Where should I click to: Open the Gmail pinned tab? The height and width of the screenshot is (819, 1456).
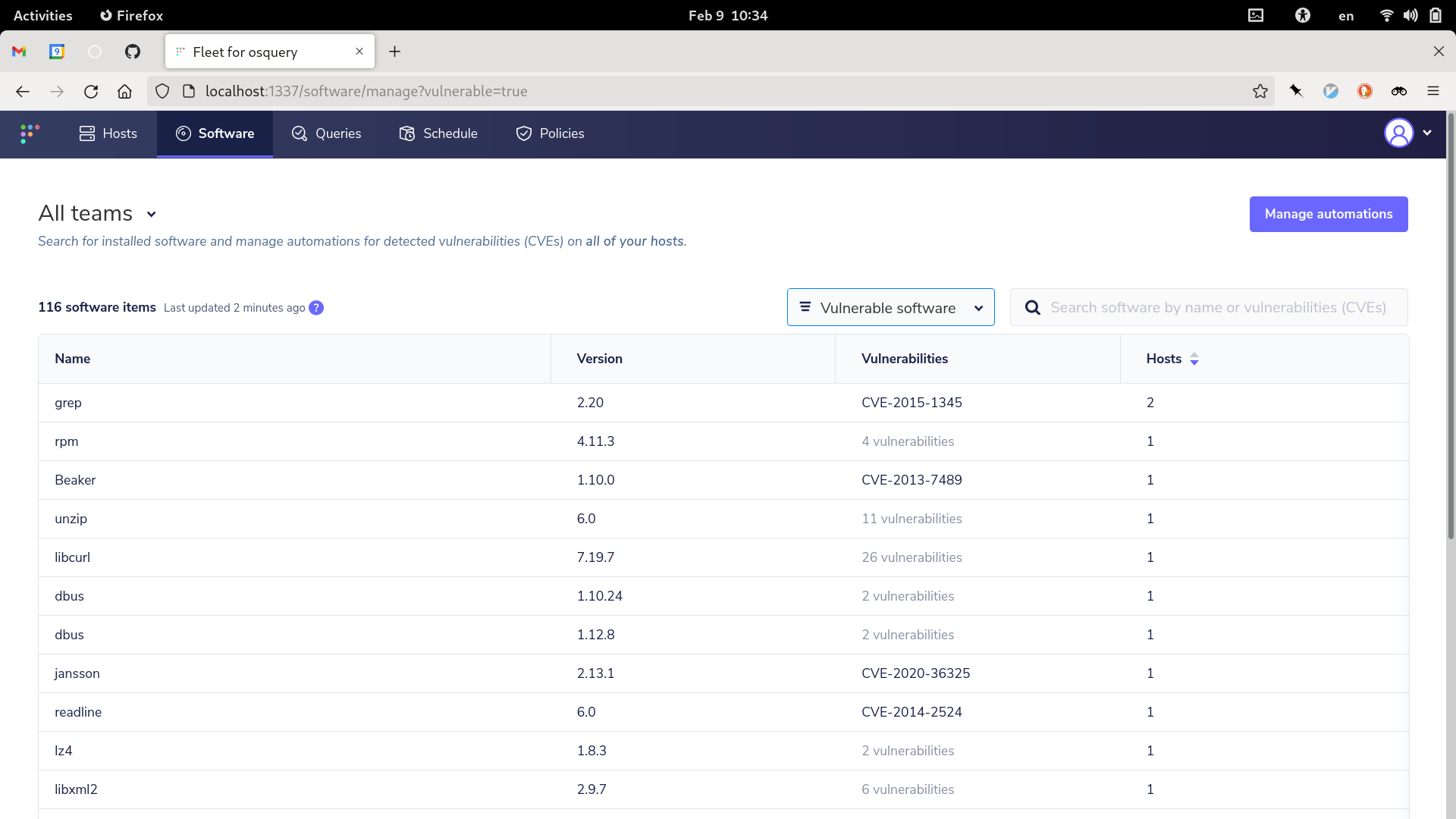[x=18, y=52]
